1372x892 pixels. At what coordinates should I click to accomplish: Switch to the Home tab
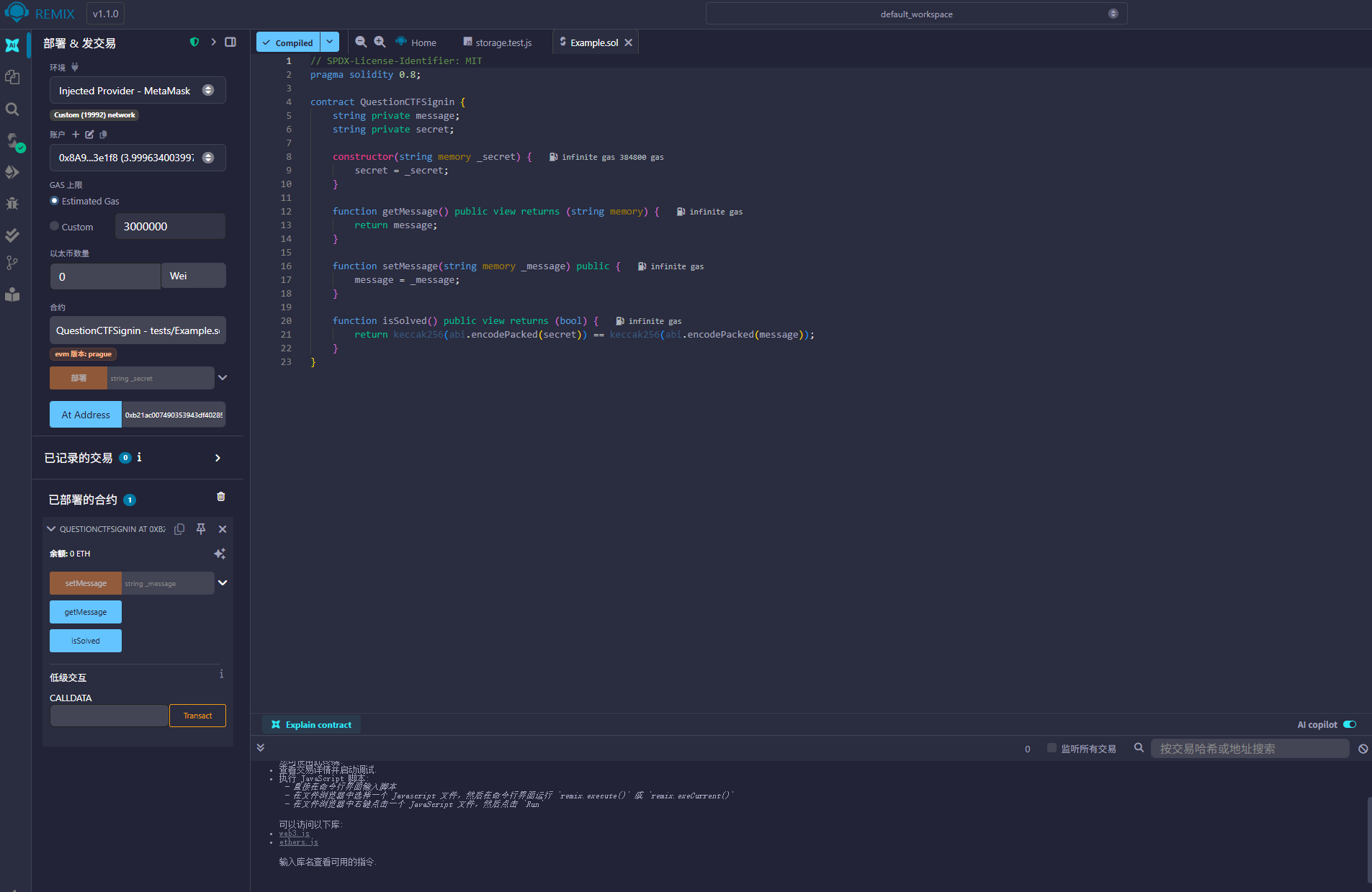[416, 42]
